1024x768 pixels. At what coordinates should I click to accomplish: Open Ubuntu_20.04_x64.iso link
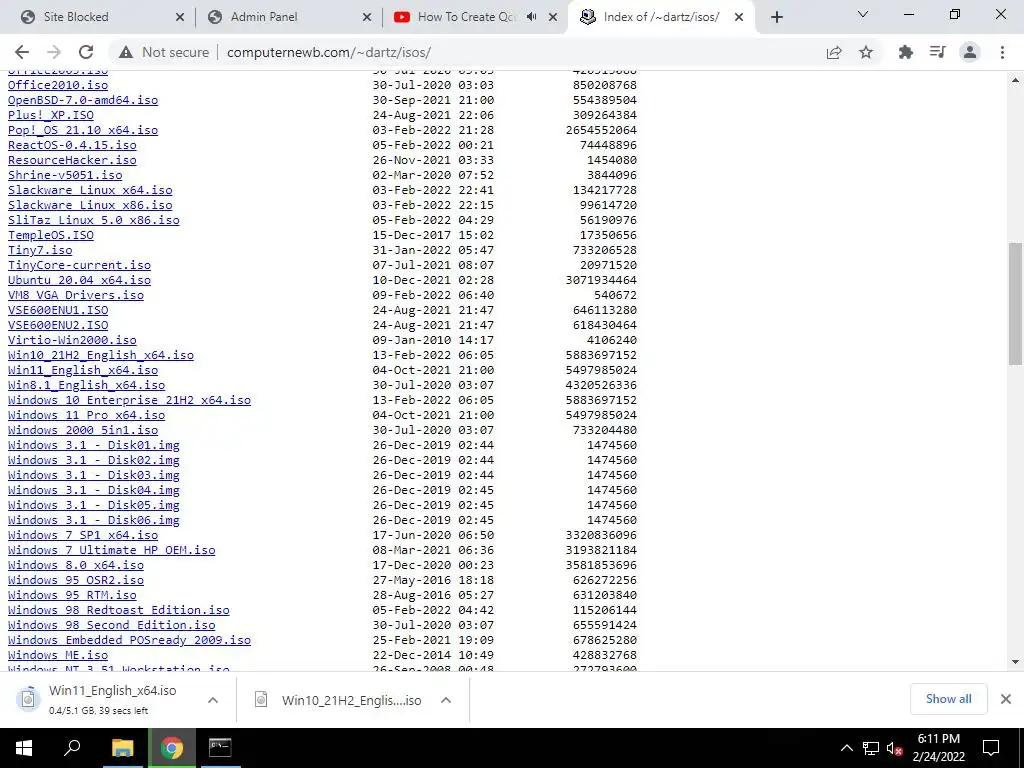point(80,280)
